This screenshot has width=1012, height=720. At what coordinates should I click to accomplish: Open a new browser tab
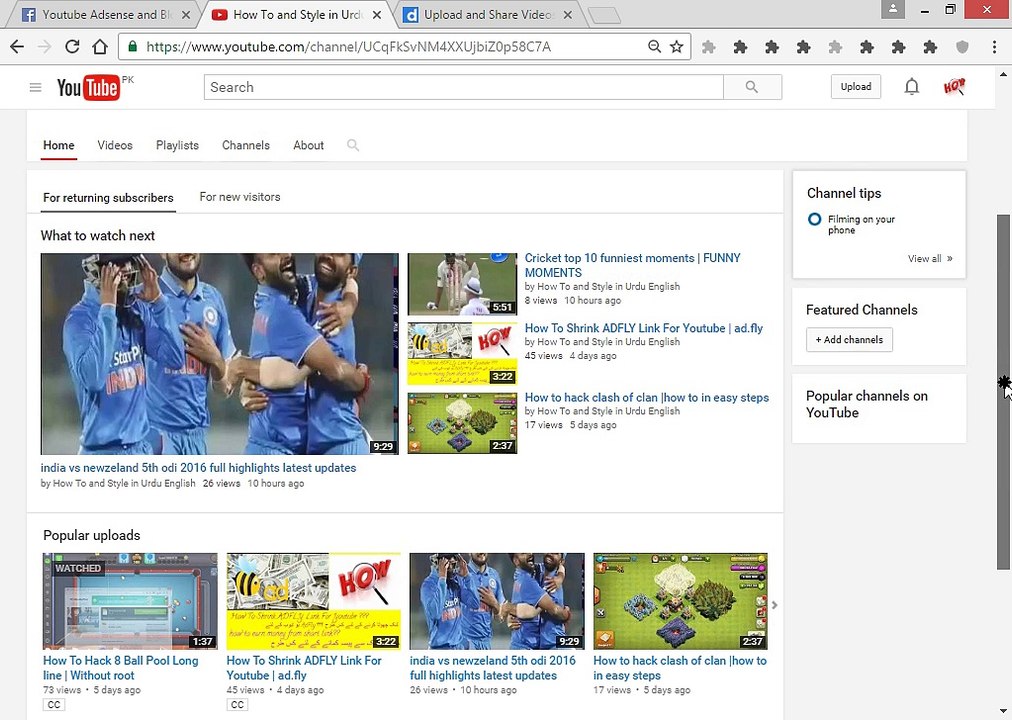(x=605, y=15)
